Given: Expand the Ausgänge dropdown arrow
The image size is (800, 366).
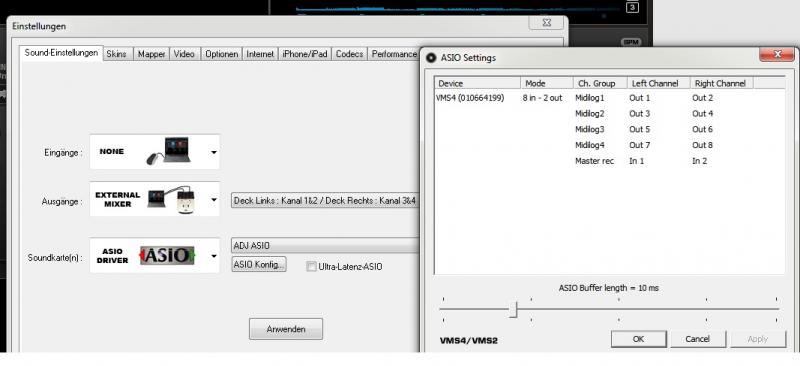Looking at the screenshot, I should tap(214, 200).
